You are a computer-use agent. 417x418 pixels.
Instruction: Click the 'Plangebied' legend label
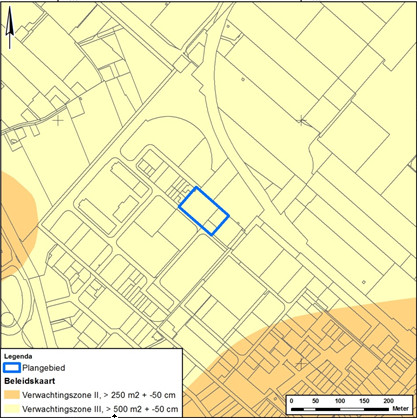tap(44, 368)
